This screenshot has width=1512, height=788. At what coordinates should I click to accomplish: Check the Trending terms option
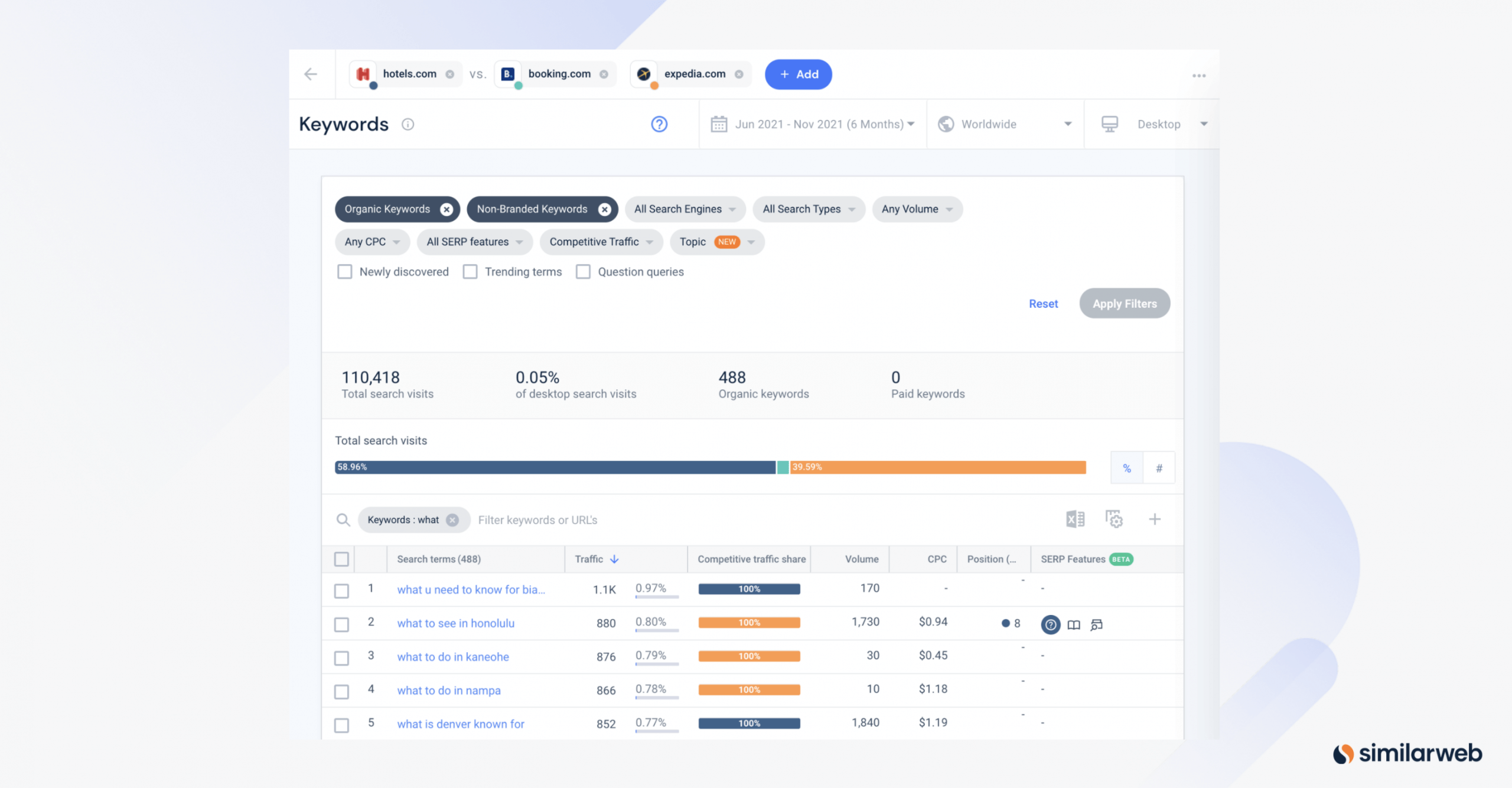470,272
